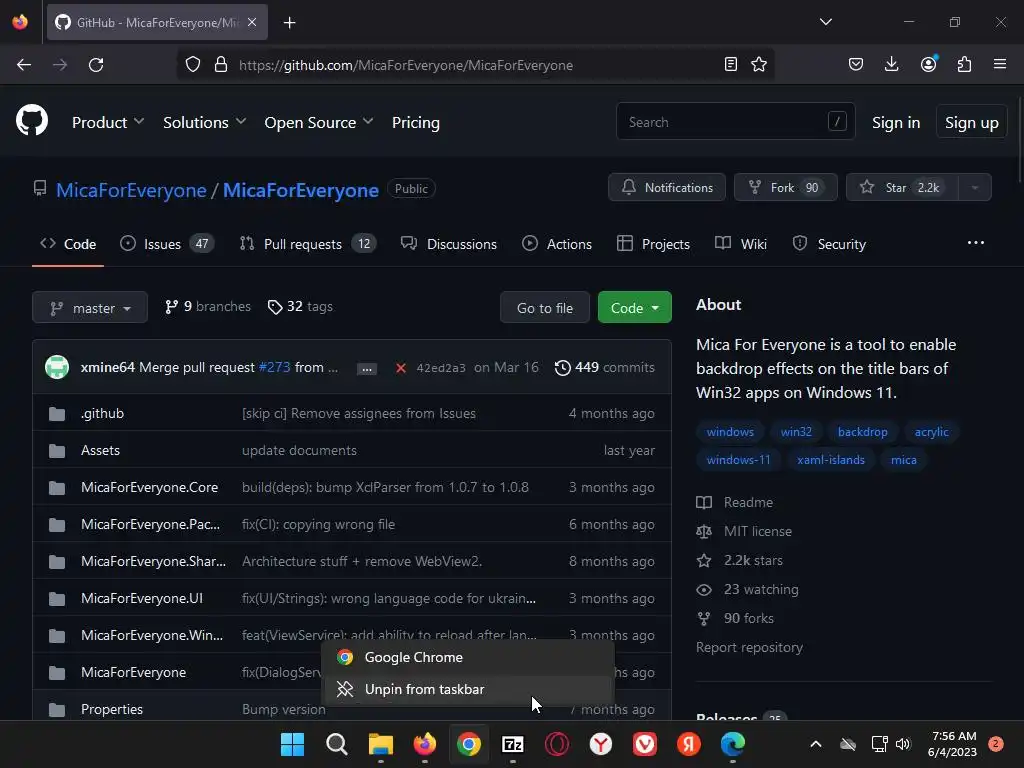Click the Notifications button
This screenshot has height=768, width=1024.
[x=667, y=187]
